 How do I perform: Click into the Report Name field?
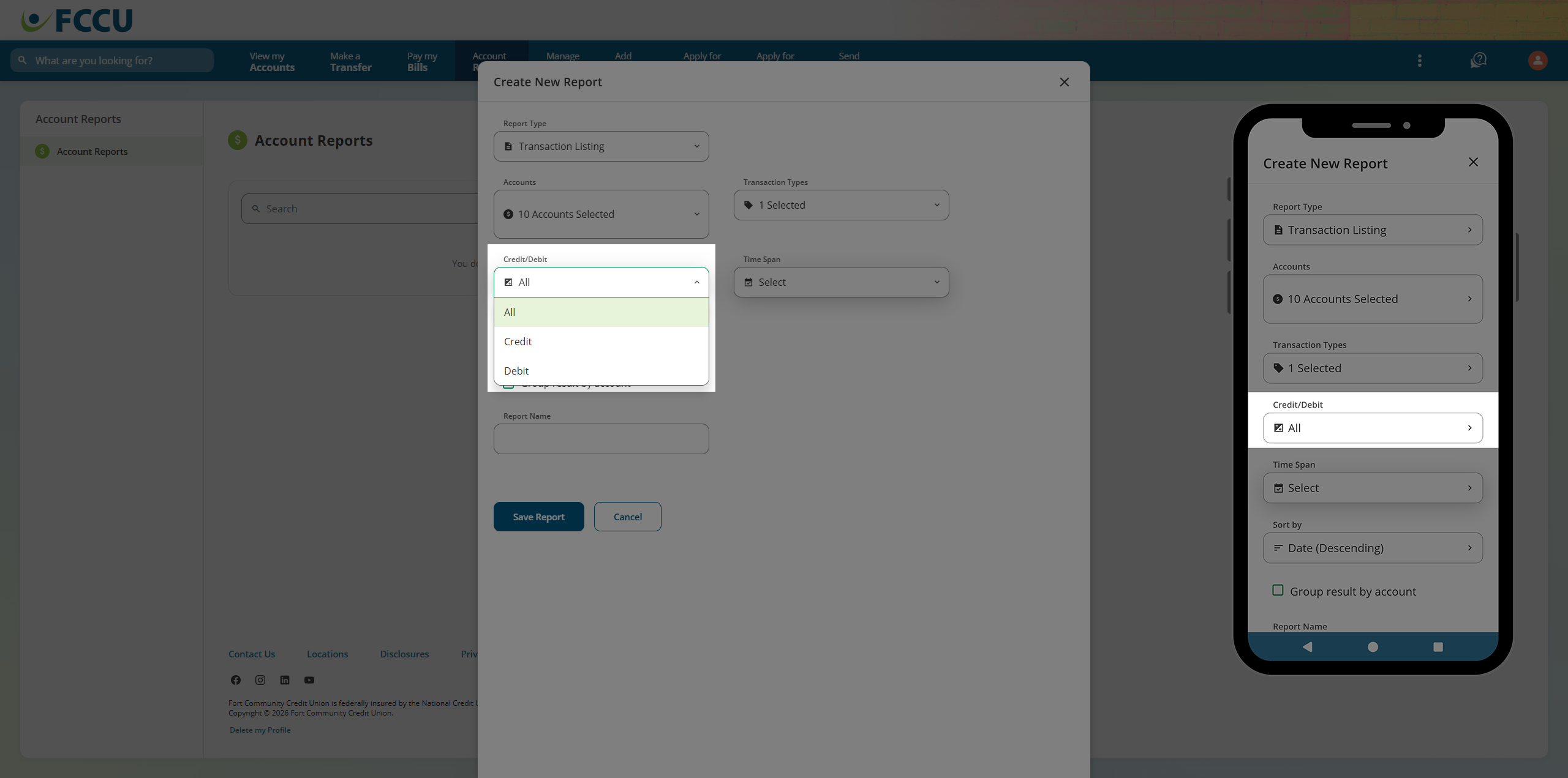(x=601, y=439)
